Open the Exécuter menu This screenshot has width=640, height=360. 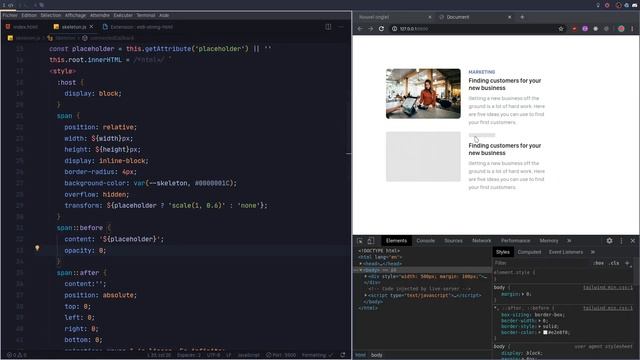[x=123, y=15]
